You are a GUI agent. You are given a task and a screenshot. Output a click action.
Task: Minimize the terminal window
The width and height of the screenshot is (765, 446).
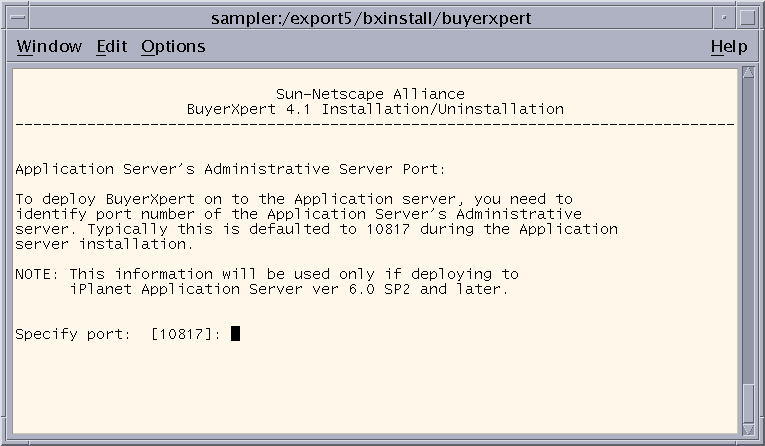tap(724, 18)
